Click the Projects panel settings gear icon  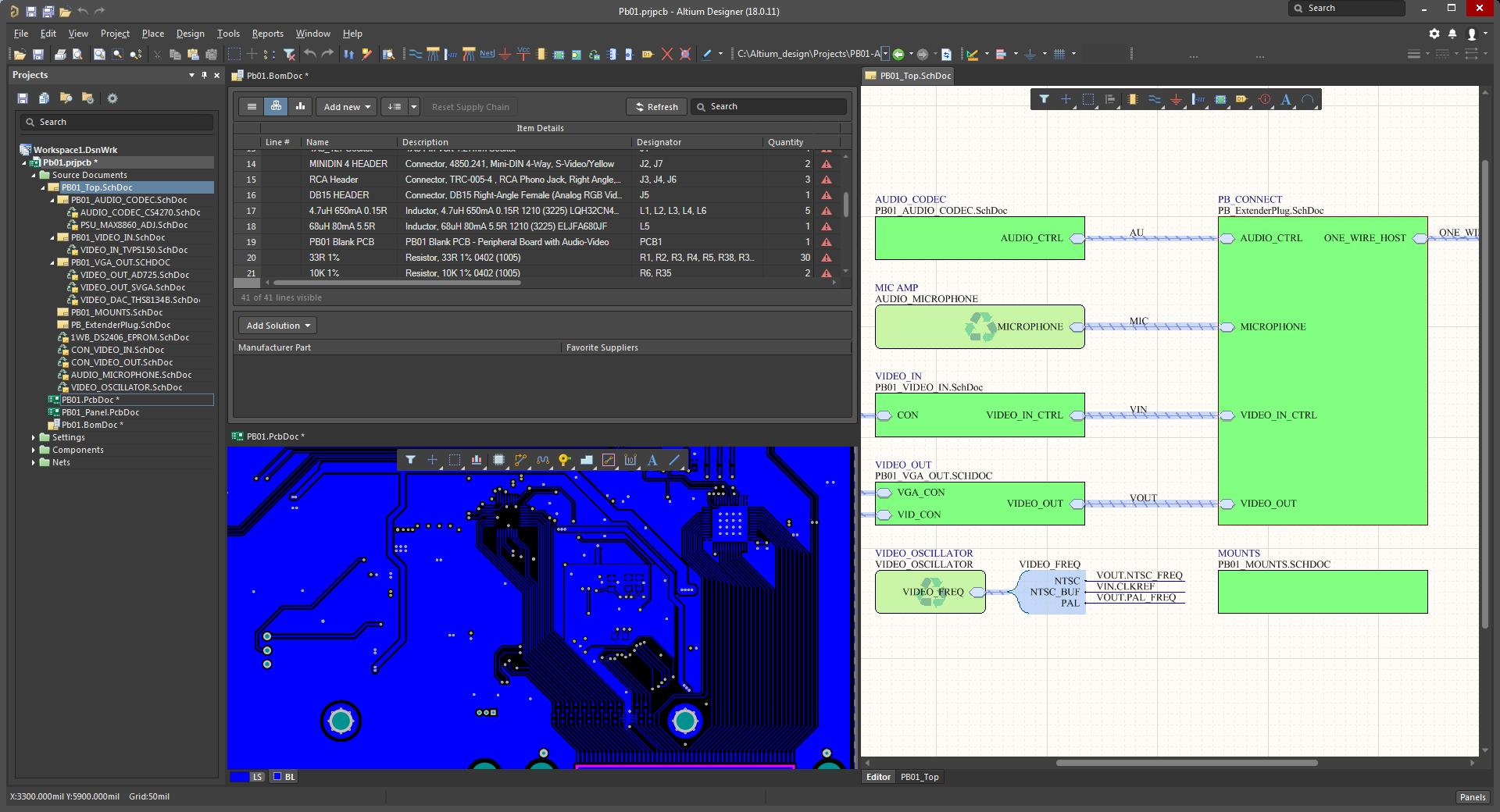pyautogui.click(x=112, y=98)
